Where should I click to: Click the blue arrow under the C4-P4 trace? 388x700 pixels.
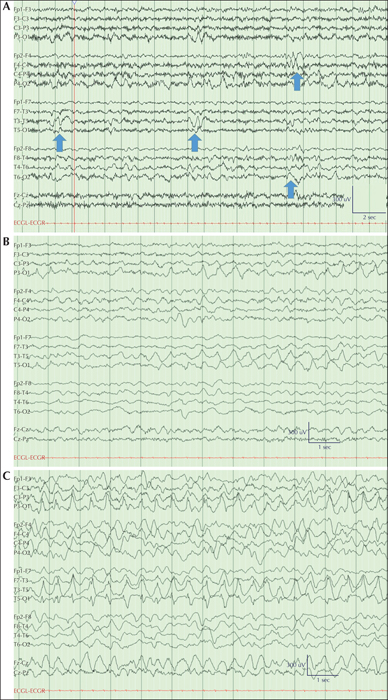click(x=297, y=82)
